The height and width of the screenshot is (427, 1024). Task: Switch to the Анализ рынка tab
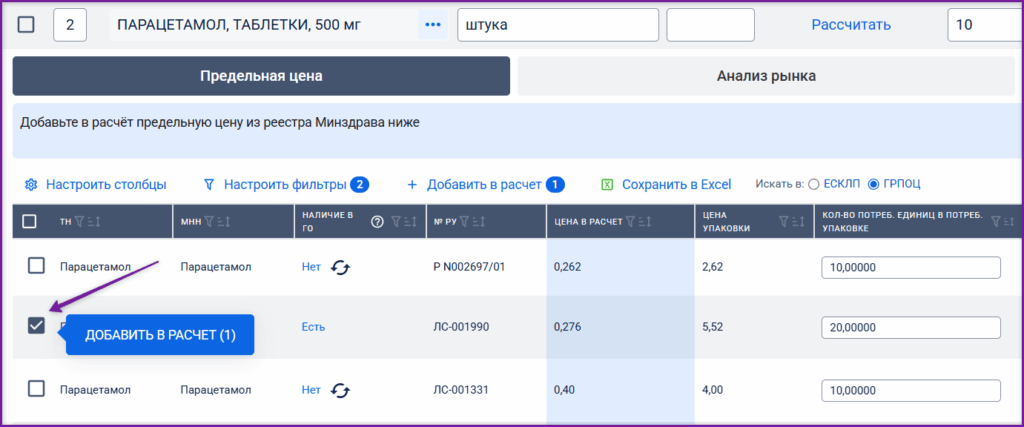(x=766, y=76)
